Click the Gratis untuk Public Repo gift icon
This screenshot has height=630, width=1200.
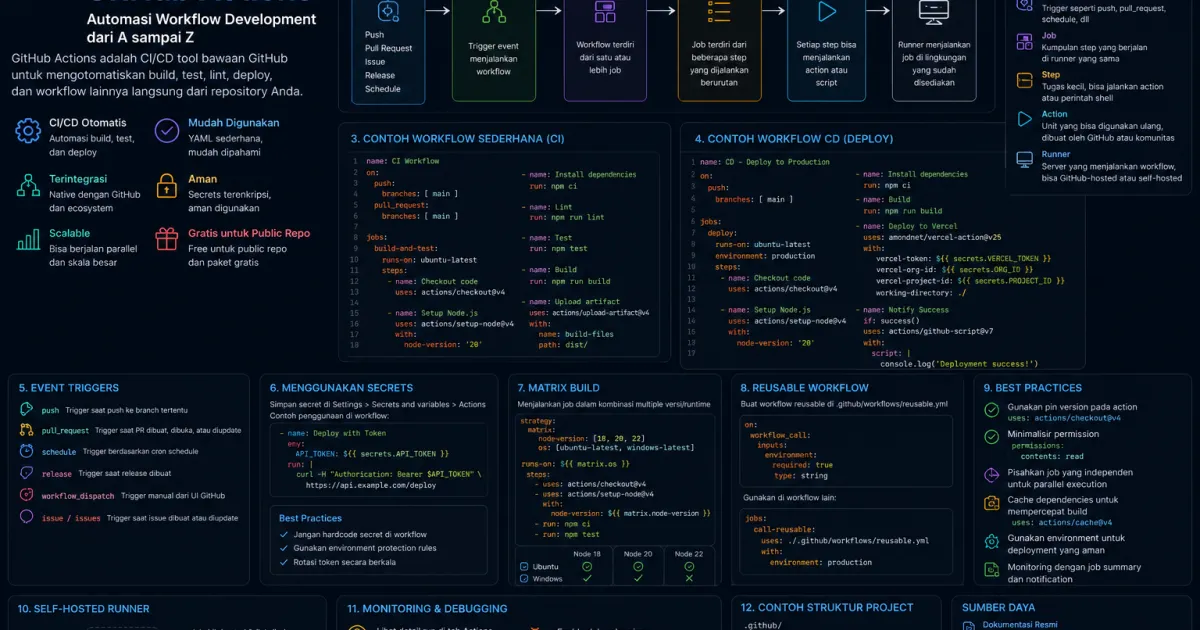tap(166, 239)
